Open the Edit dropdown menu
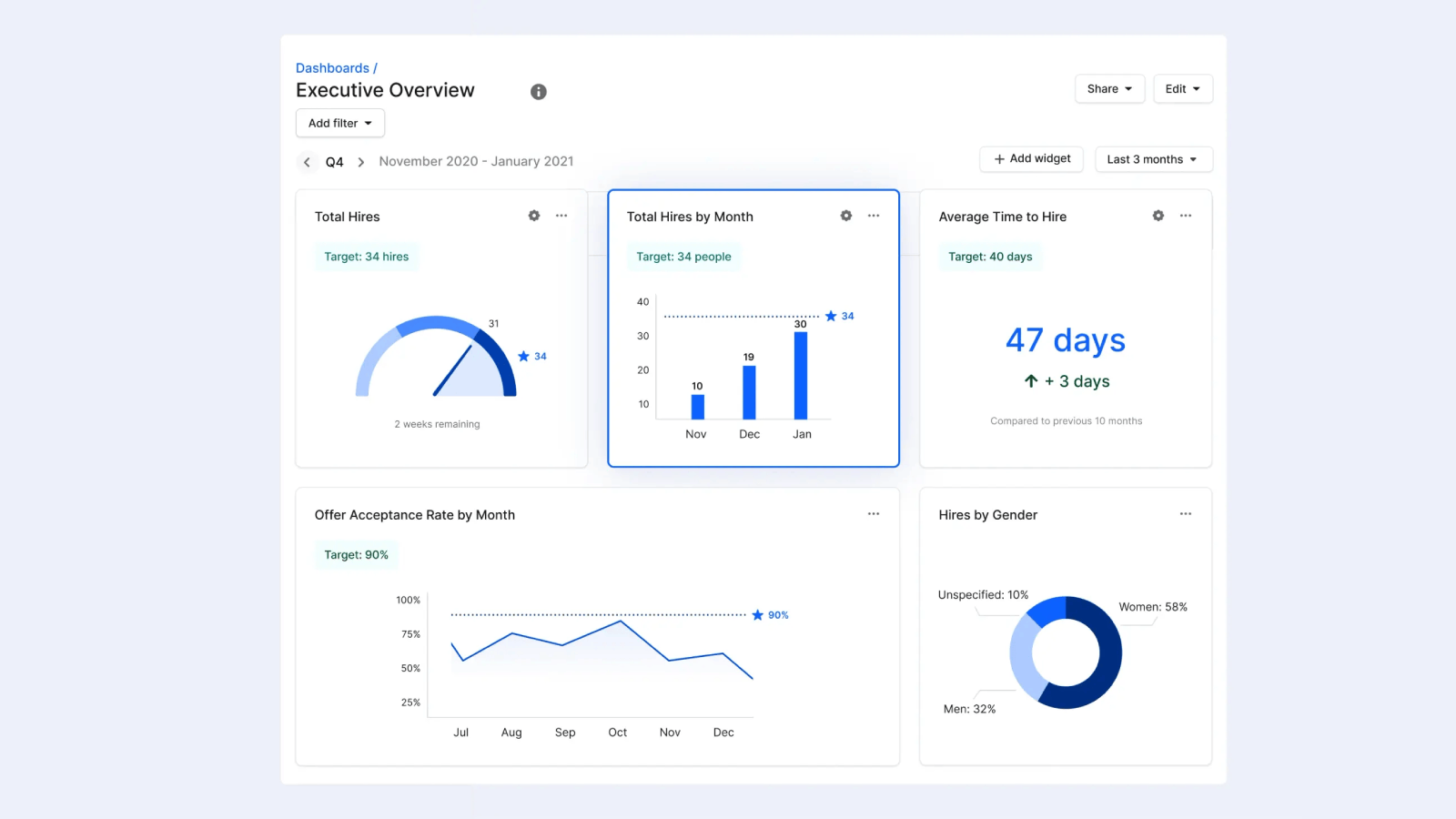The height and width of the screenshot is (819, 1456). [x=1182, y=88]
